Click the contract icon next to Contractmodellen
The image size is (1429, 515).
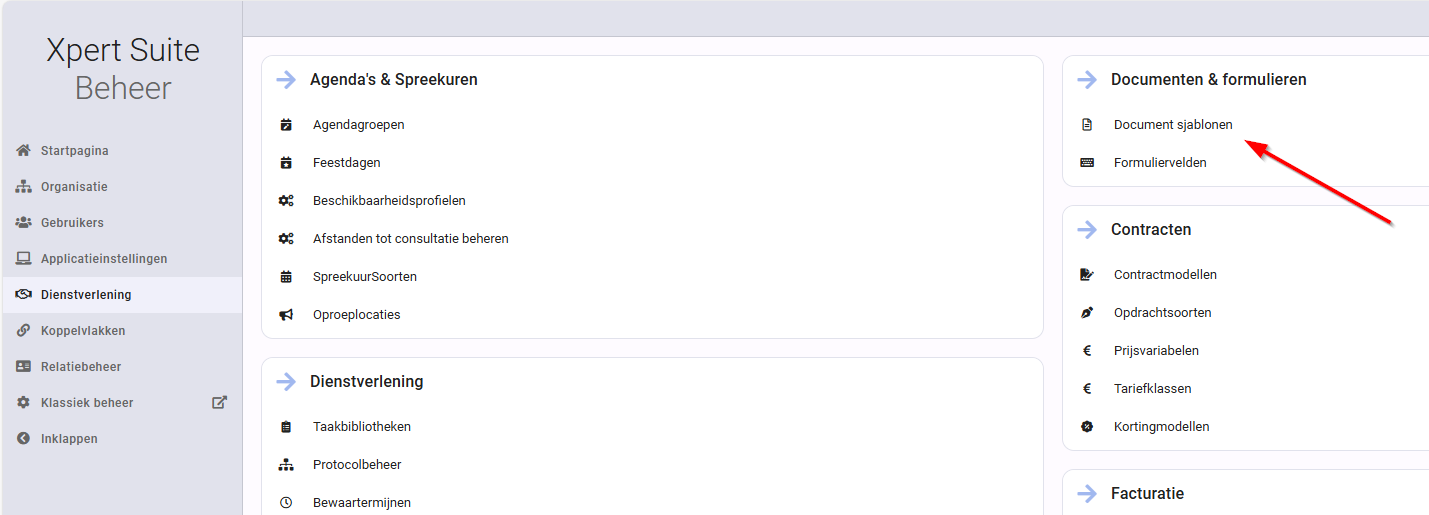coord(1087,275)
